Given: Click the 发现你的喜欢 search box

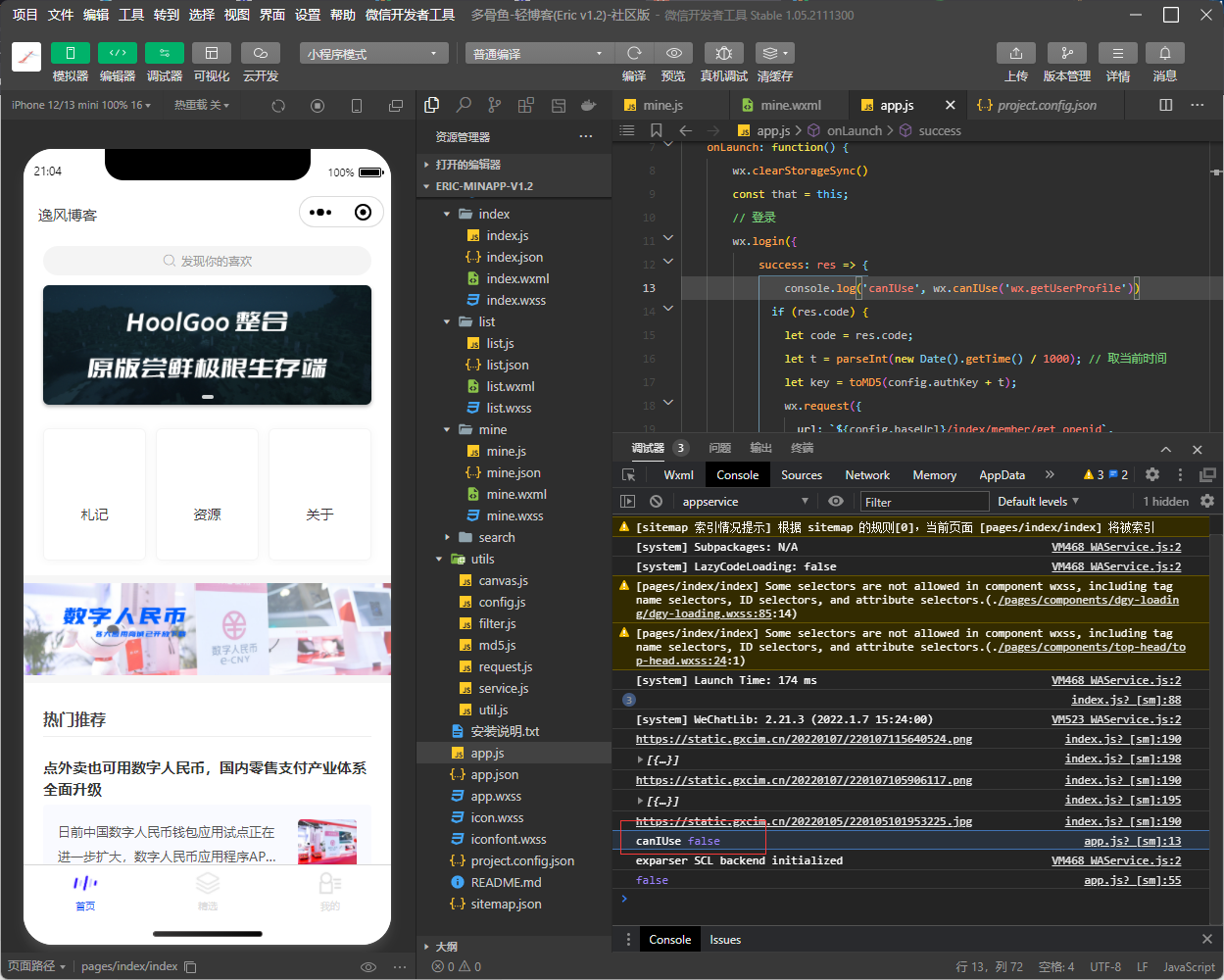Looking at the screenshot, I should point(207,261).
